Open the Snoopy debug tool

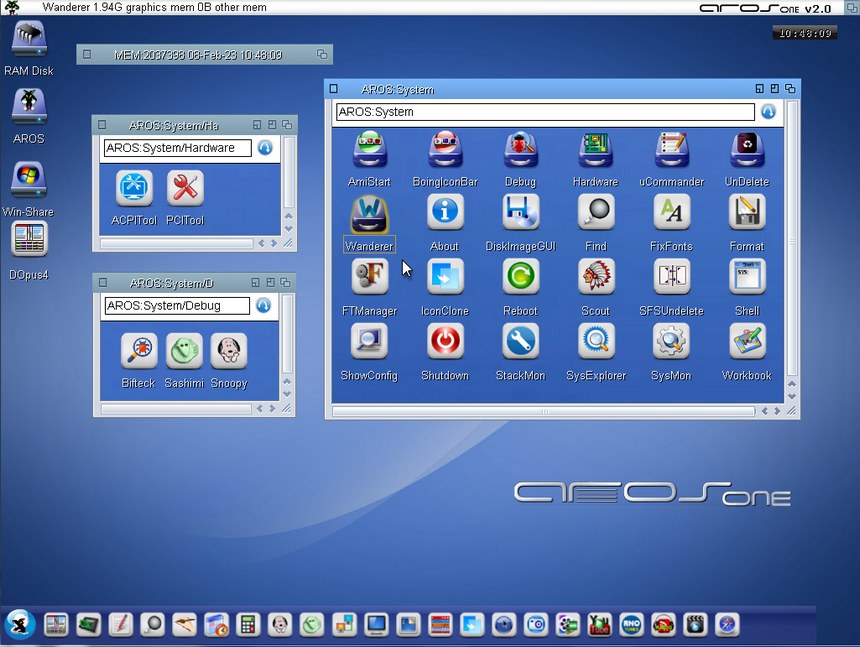(x=228, y=351)
